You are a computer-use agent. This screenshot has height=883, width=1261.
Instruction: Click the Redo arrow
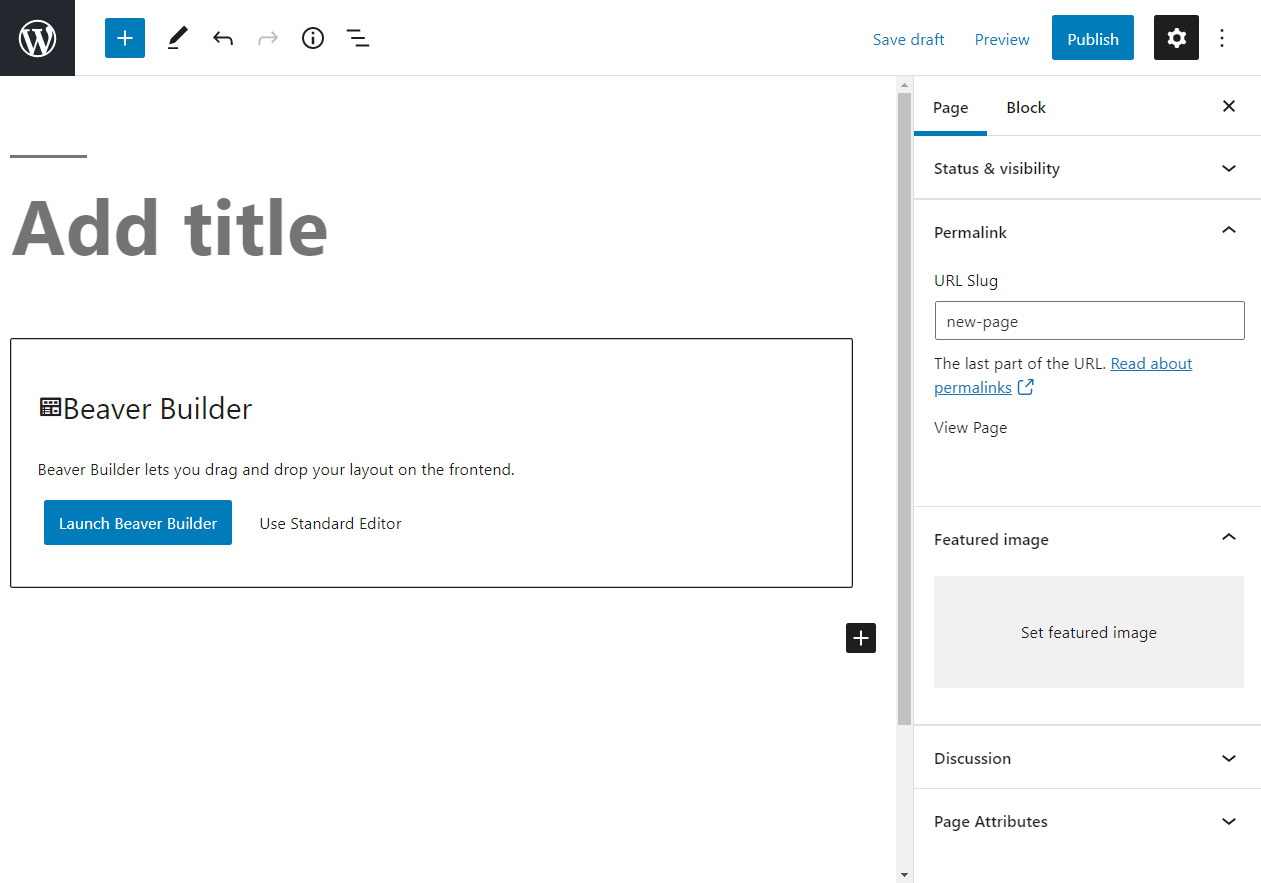point(268,38)
